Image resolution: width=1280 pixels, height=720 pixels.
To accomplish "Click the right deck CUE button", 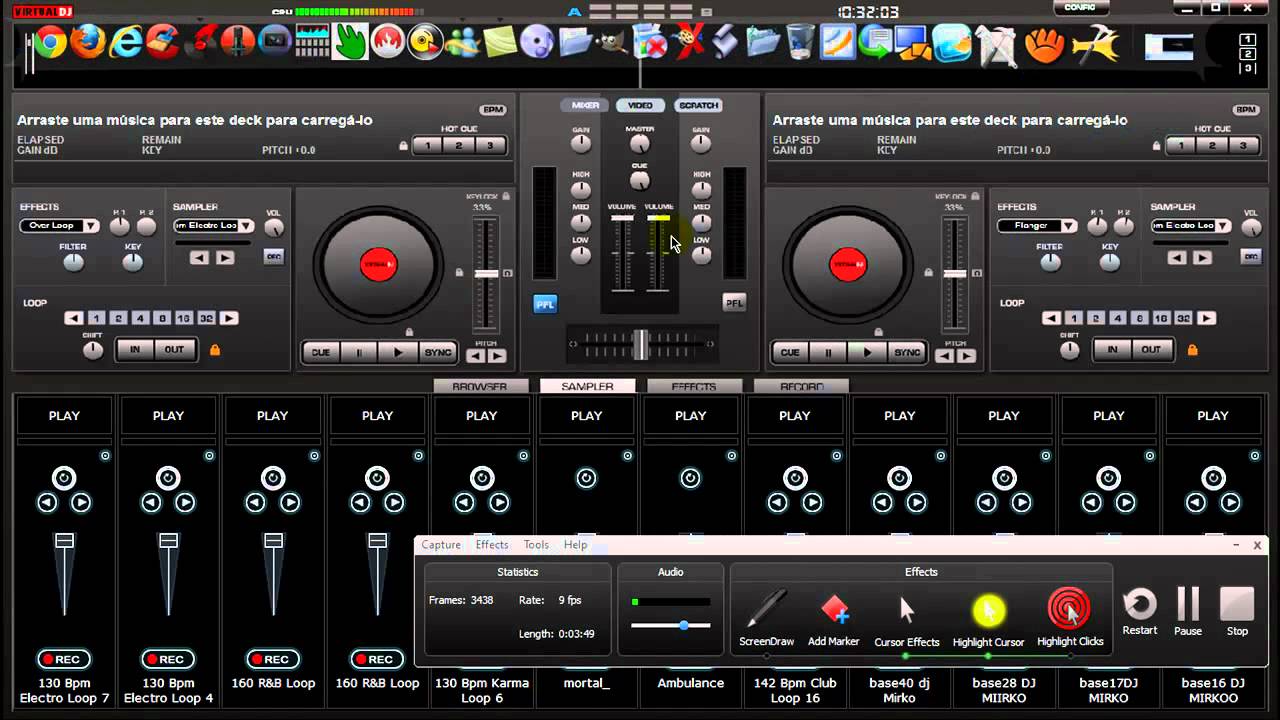I will [x=790, y=352].
